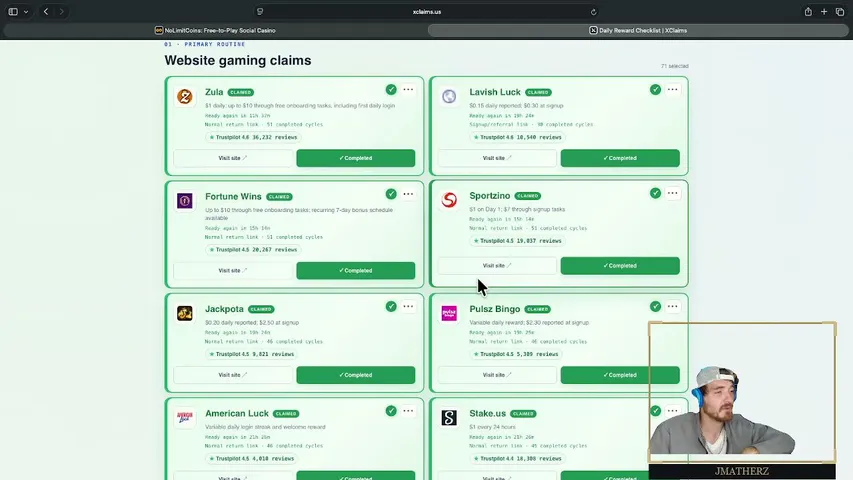Click Fortune Wins' Trustpilot 4.5 badge
Viewport: 853px width, 480px height.
click(x=254, y=250)
